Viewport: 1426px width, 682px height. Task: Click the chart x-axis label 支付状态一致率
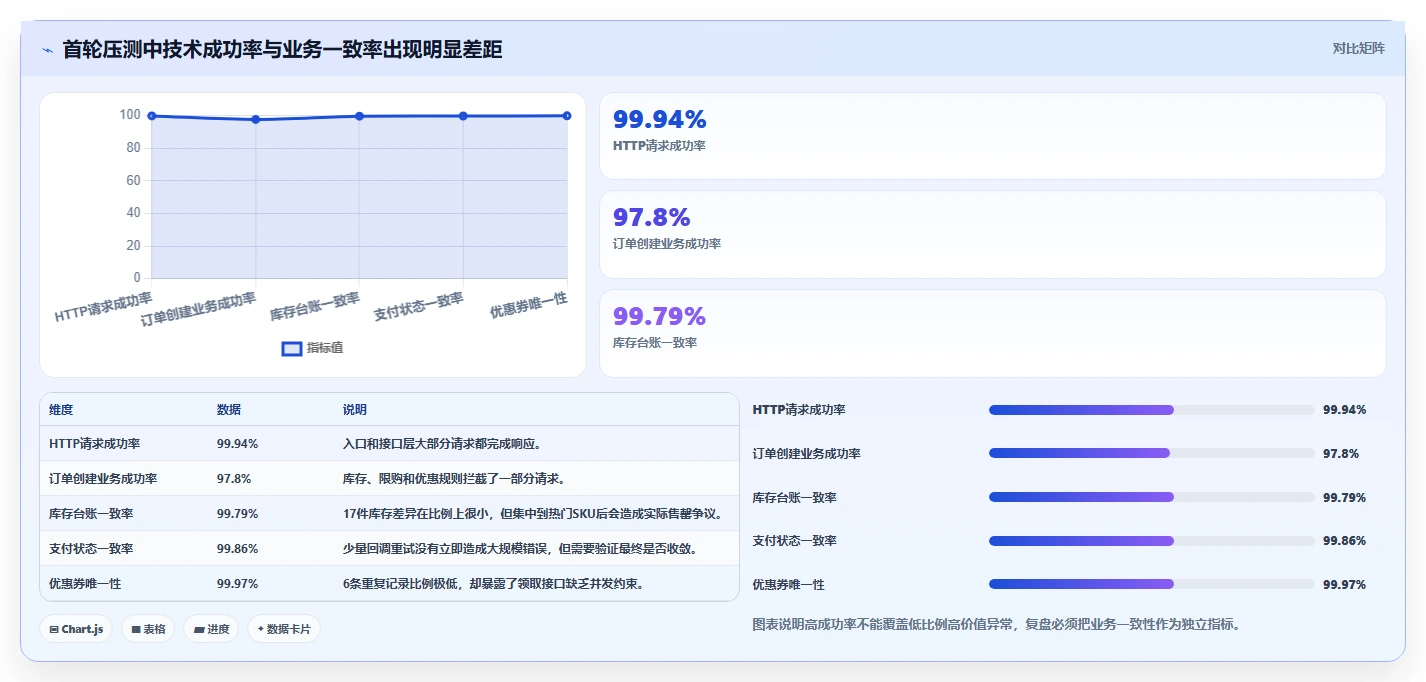click(420, 307)
